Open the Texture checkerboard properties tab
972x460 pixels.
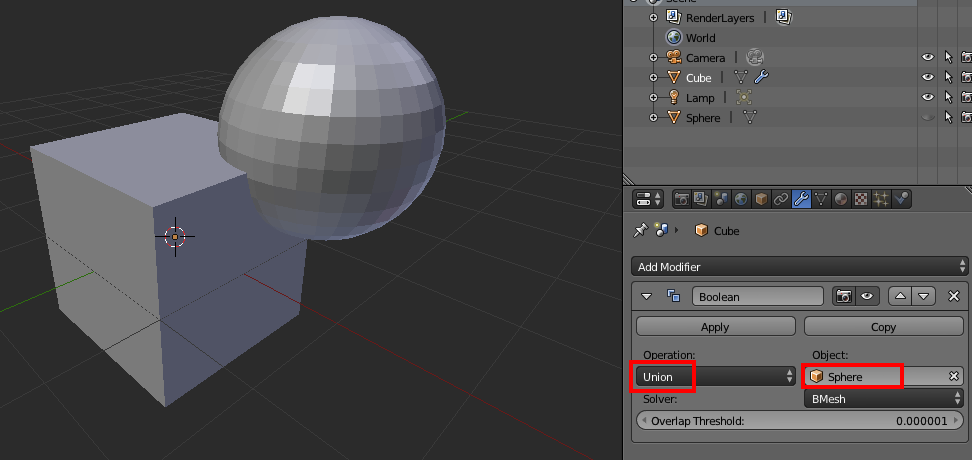tap(861, 199)
